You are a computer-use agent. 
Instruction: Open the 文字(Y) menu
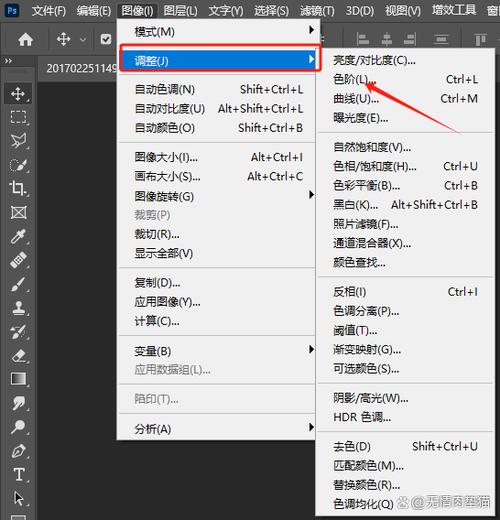pyautogui.click(x=226, y=11)
